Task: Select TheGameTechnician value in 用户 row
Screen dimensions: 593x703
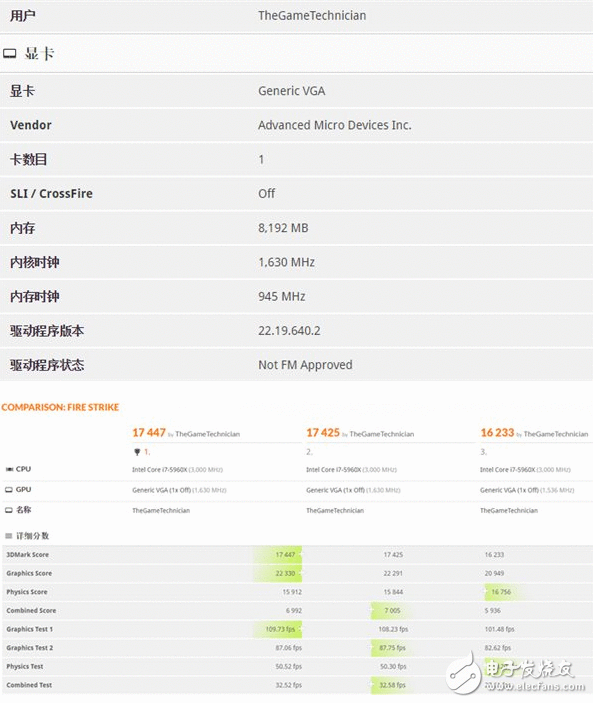Action: coord(312,16)
